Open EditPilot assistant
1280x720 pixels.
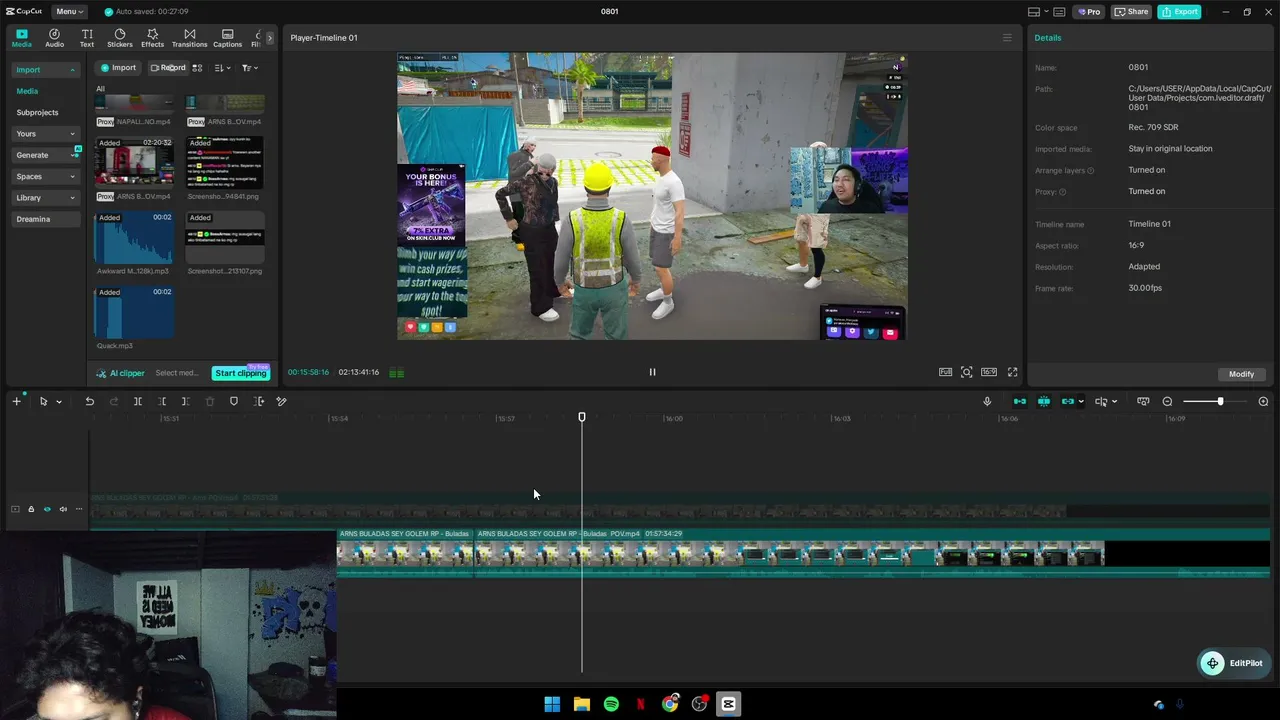pos(1236,663)
